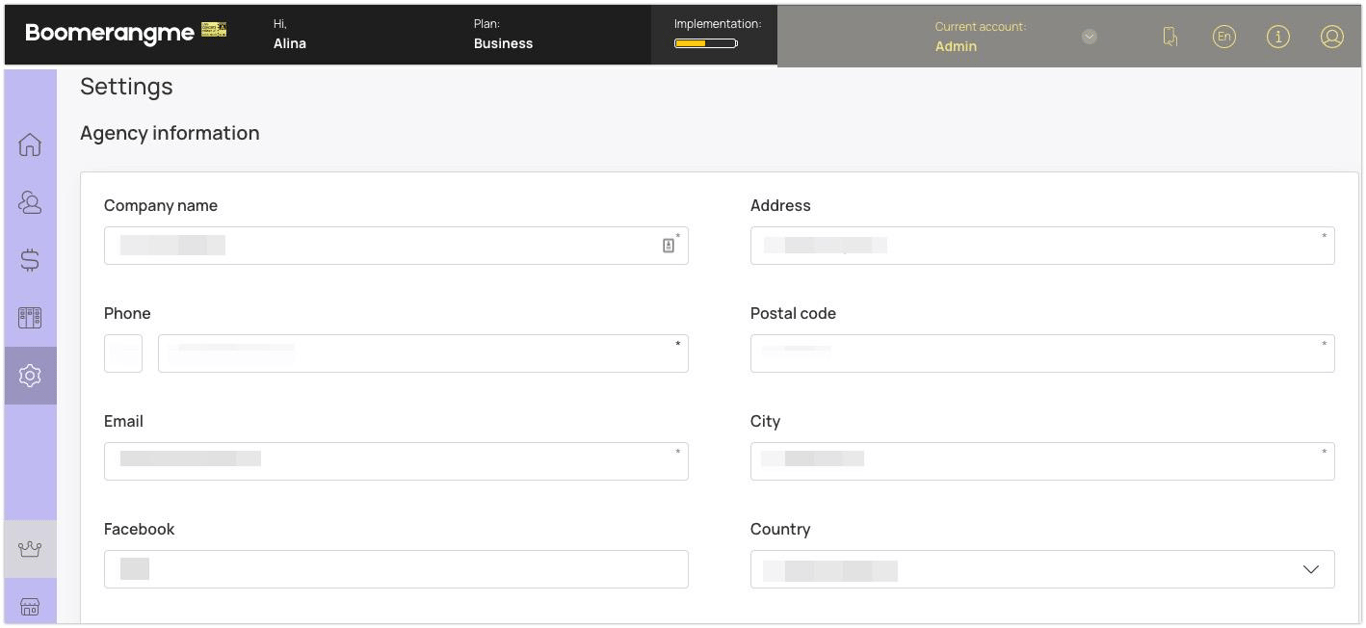Click into the Facebook field
The image size is (1366, 628).
[396, 569]
